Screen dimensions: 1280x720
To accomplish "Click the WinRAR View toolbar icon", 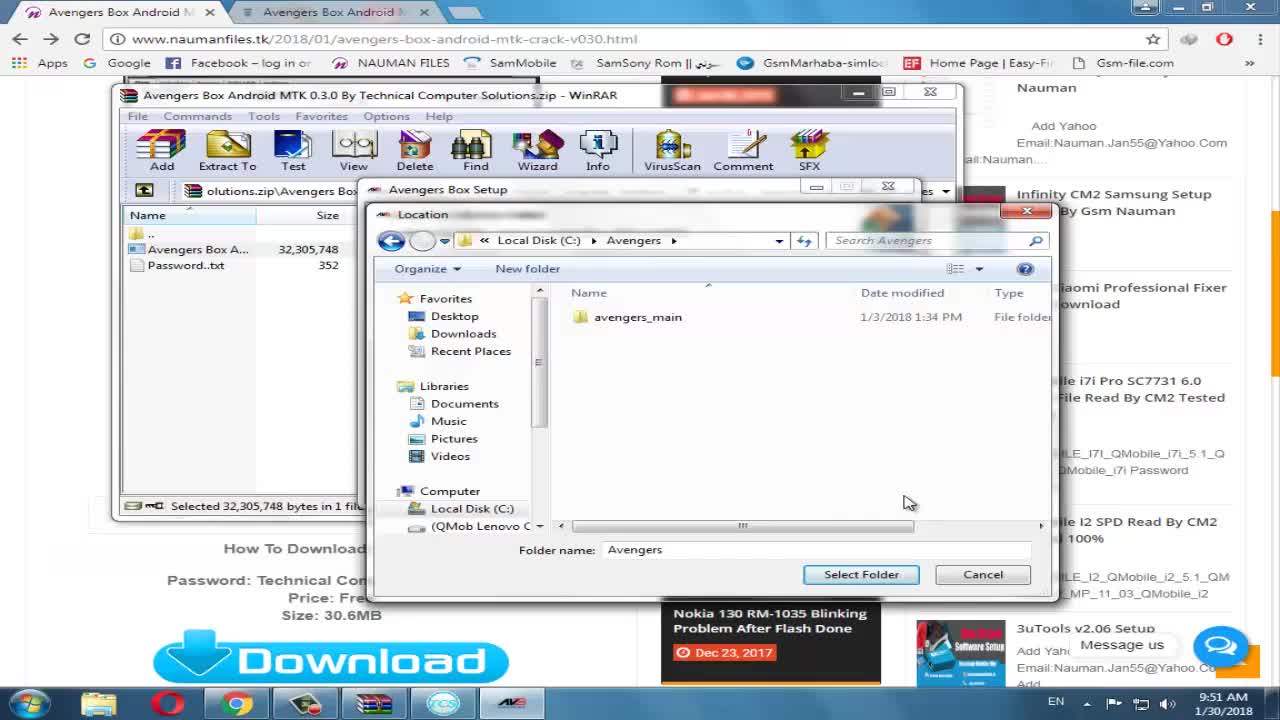I will tap(353, 150).
